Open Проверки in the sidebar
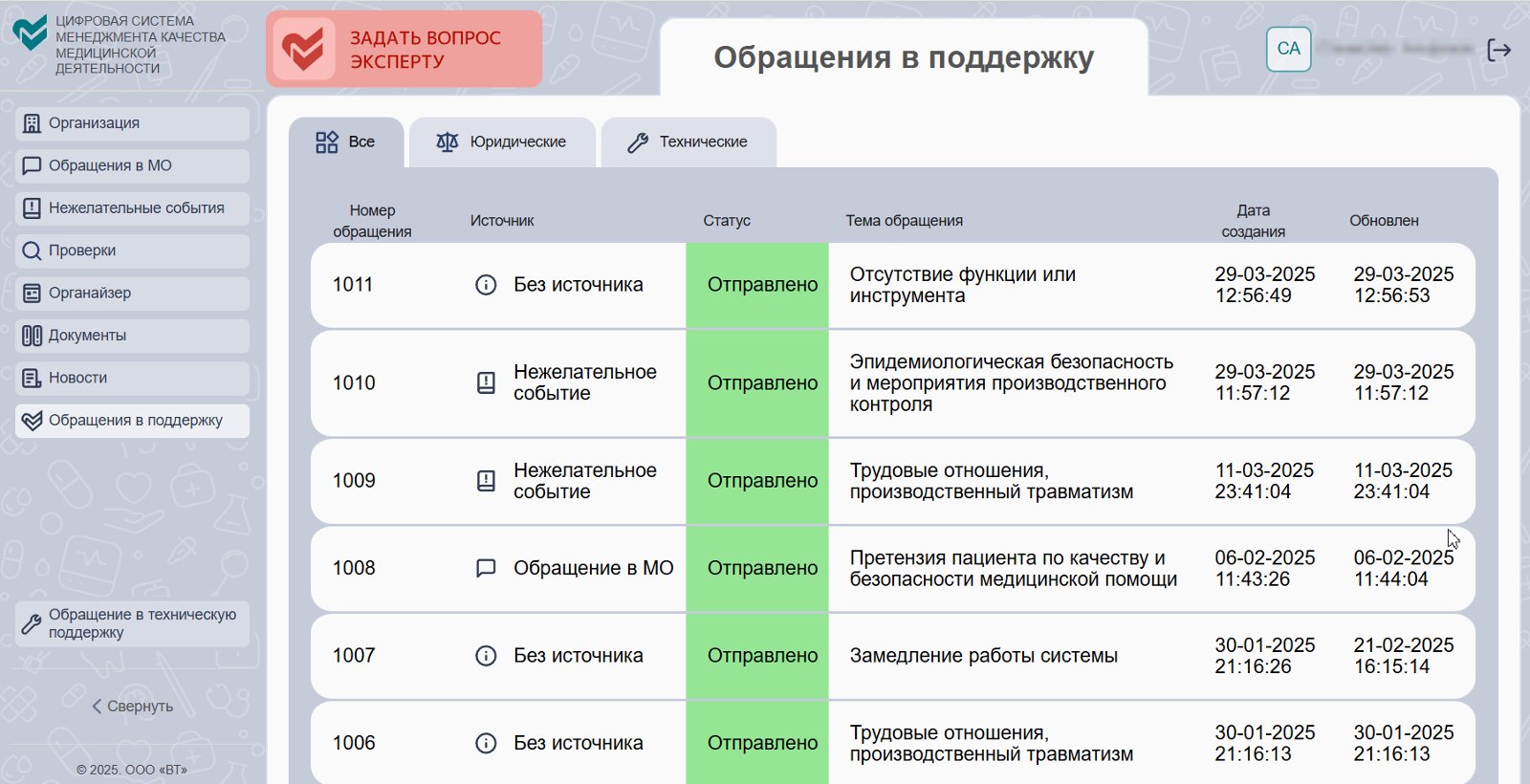 [x=132, y=250]
